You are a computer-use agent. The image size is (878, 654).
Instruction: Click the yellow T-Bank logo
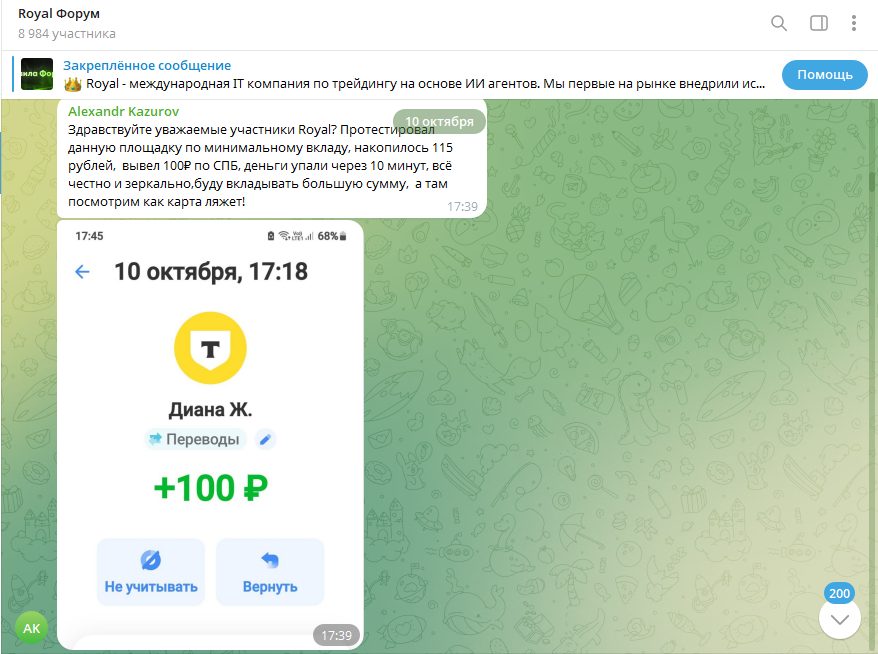(x=210, y=348)
